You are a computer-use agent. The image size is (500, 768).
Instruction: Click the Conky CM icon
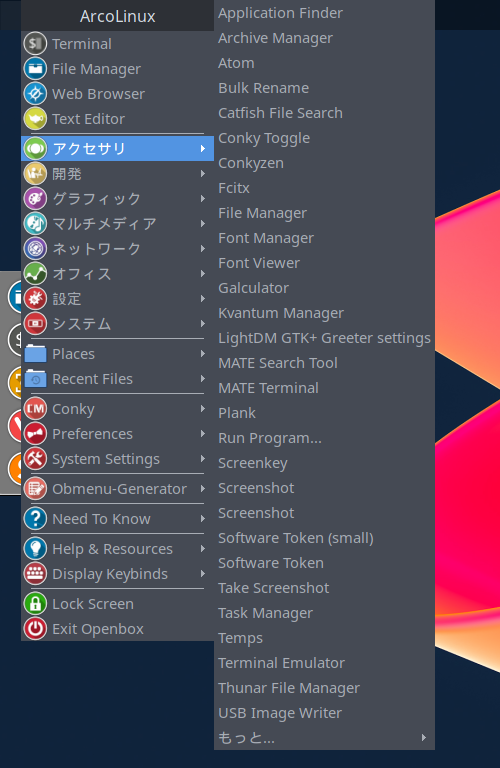click(35, 408)
